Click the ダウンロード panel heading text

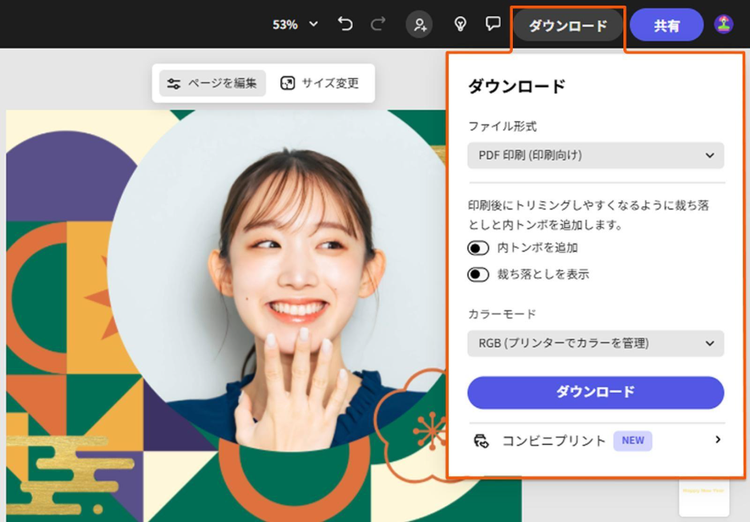coord(517,87)
